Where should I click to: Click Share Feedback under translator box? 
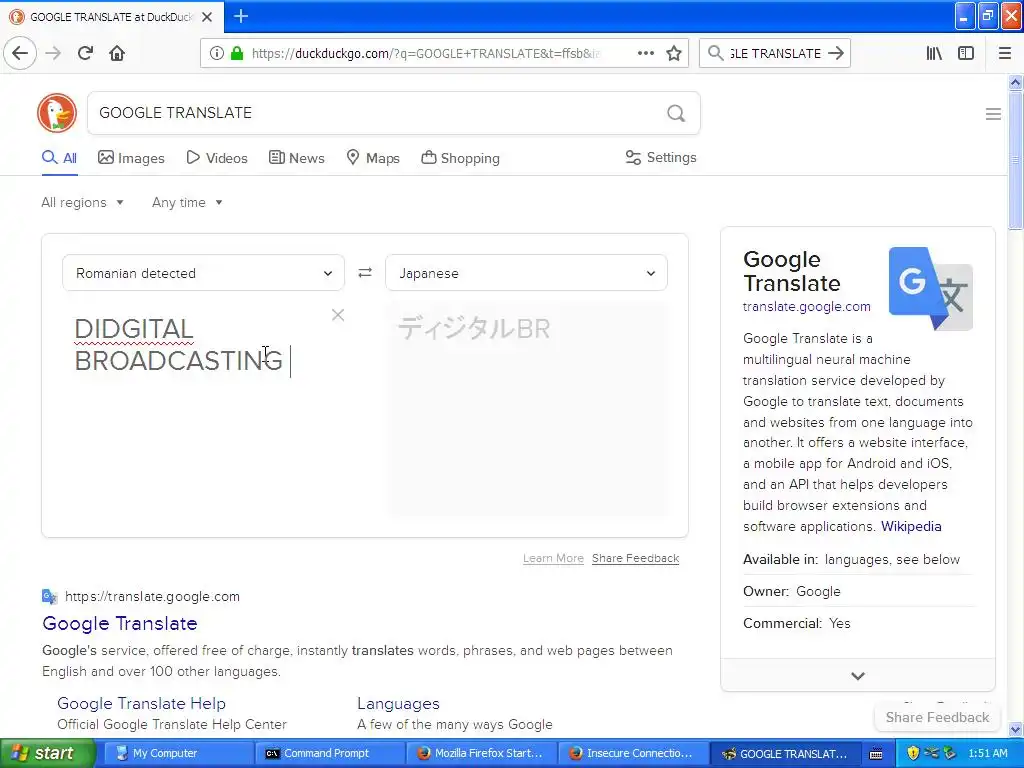point(635,558)
